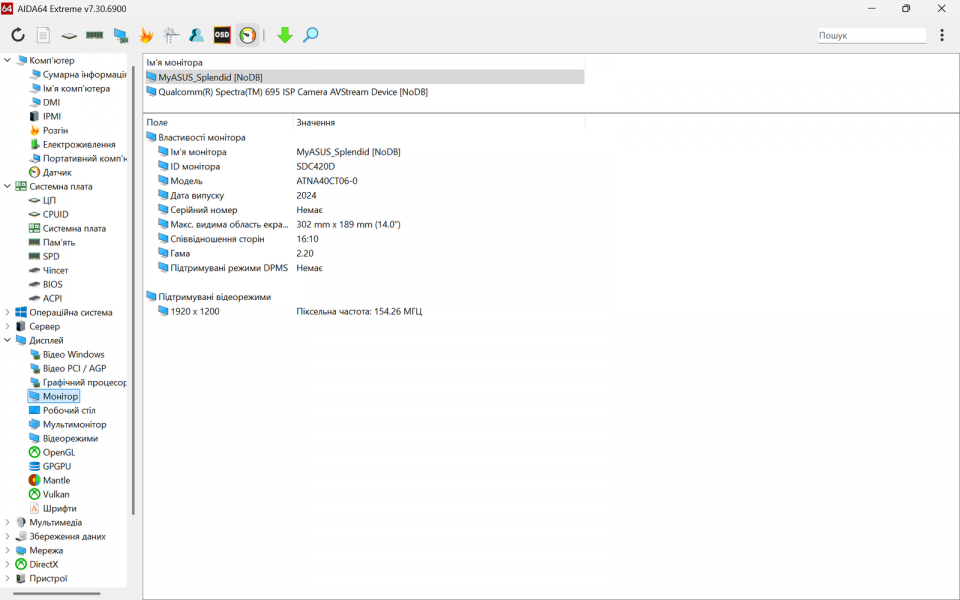The width and height of the screenshot is (960, 600).
Task: Expand the Збереження даних node
Action: pyautogui.click(x=7, y=536)
